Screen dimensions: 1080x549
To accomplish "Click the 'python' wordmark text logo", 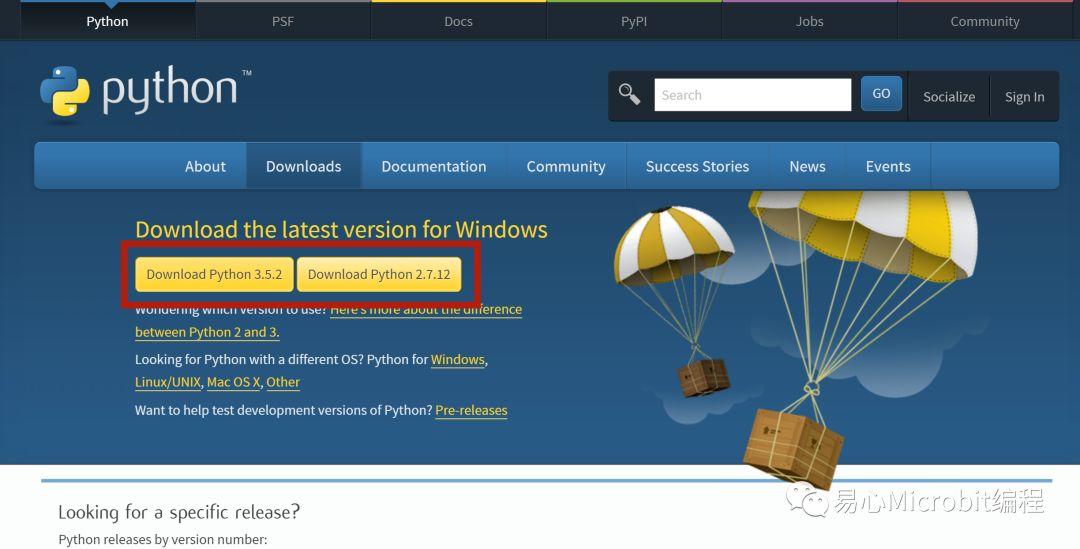I will [170, 92].
